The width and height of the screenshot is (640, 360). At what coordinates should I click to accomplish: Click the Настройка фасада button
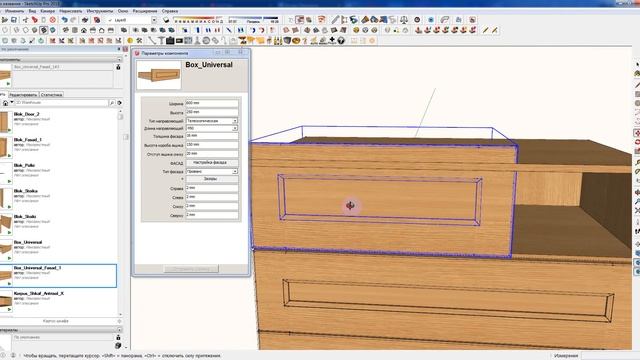[x=212, y=162]
